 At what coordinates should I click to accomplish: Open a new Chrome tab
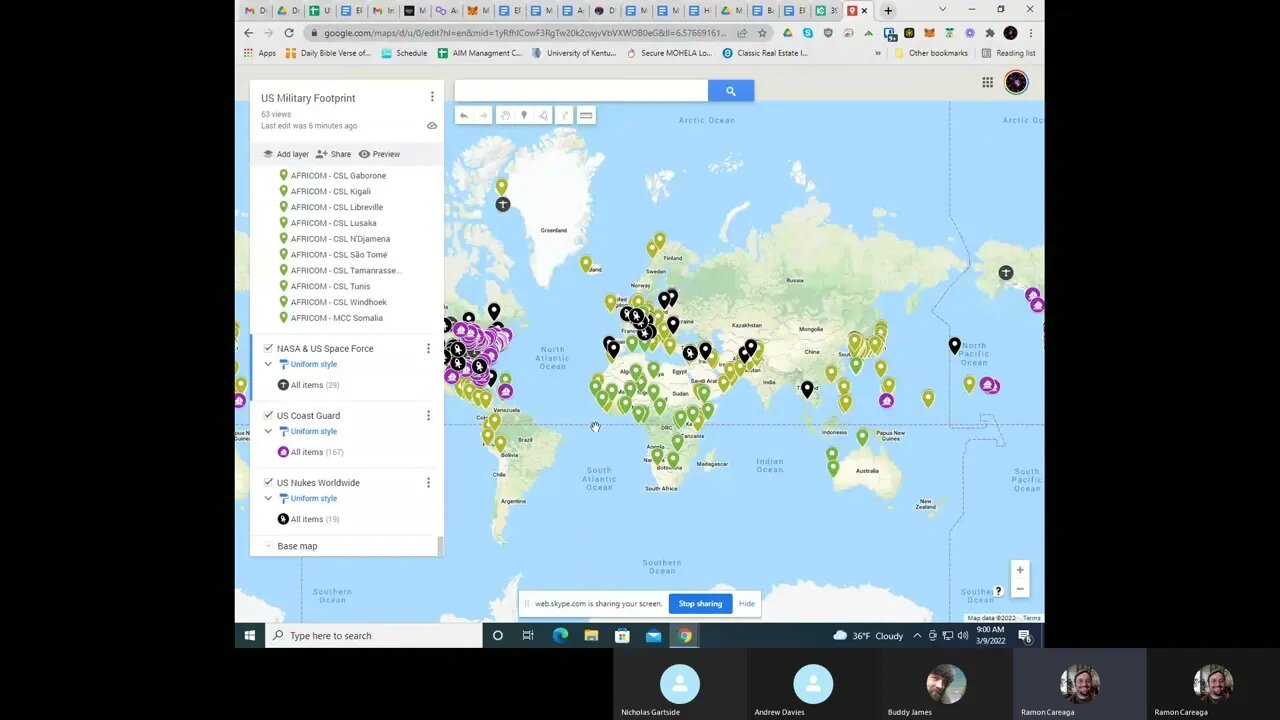tap(888, 11)
